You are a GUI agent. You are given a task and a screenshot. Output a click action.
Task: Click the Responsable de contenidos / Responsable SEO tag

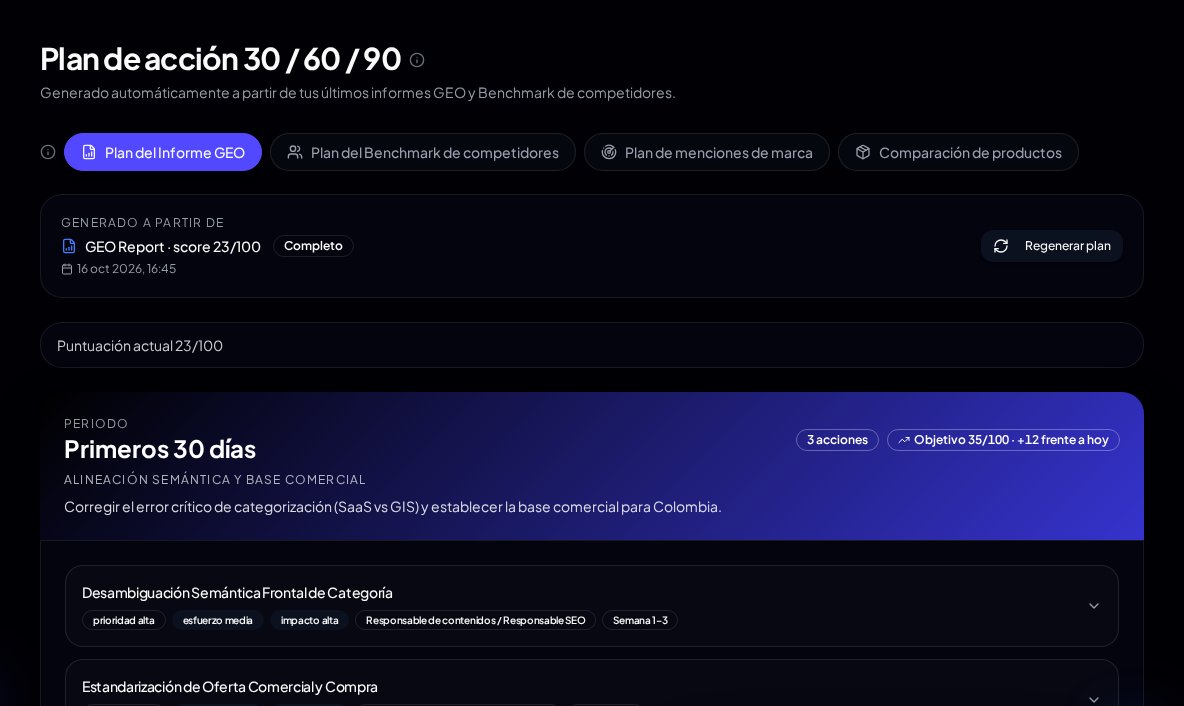pyautogui.click(x=476, y=621)
